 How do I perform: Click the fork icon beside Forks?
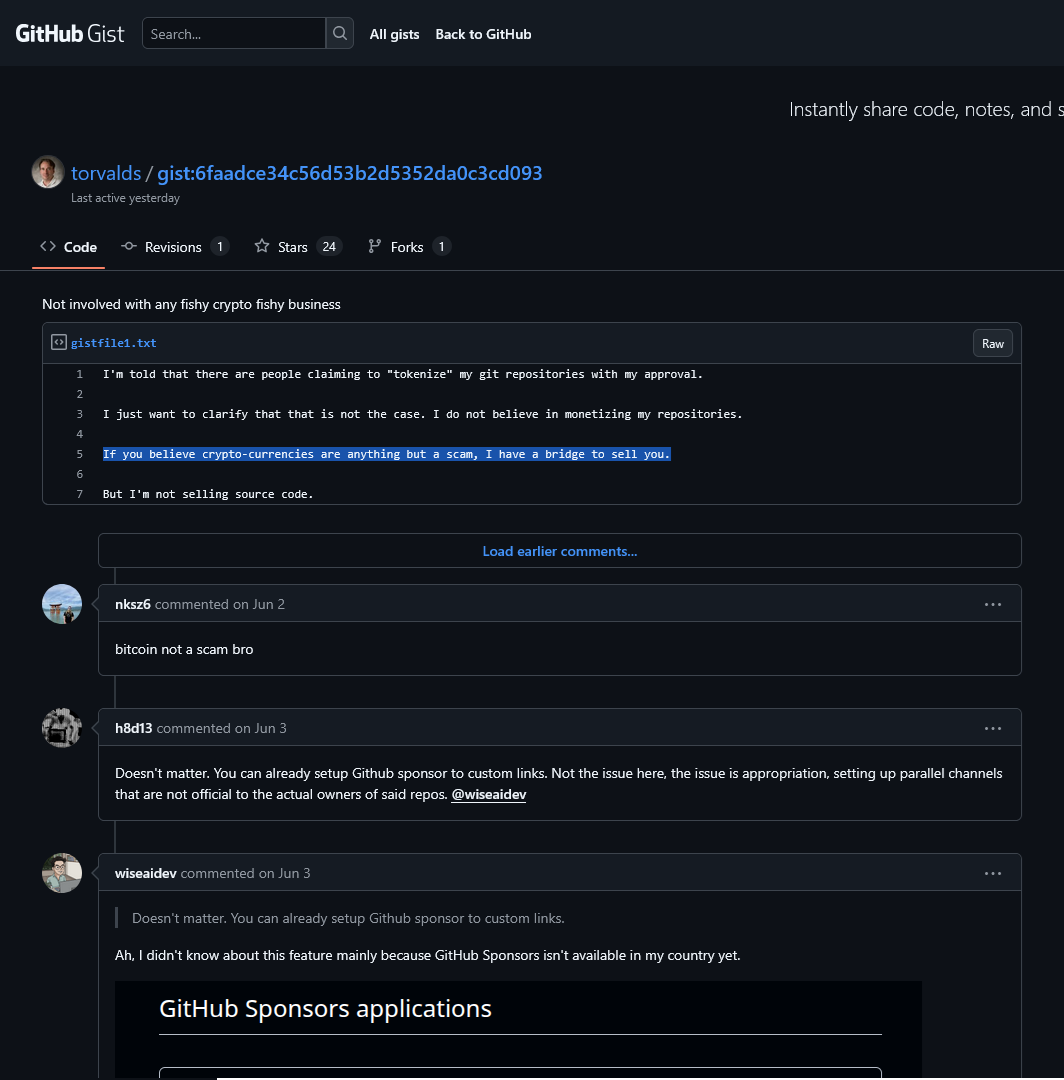tap(375, 246)
